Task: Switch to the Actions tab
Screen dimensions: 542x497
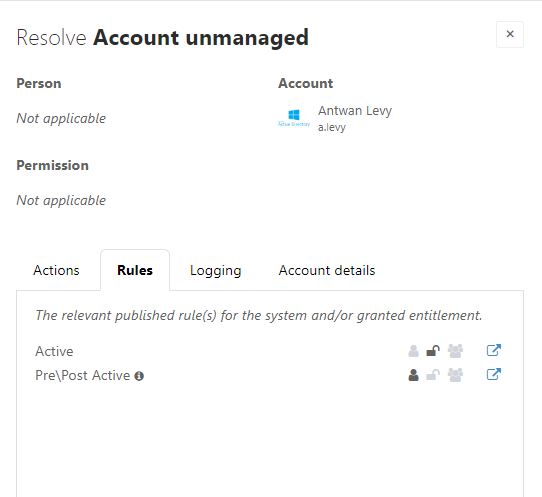Action: [56, 270]
